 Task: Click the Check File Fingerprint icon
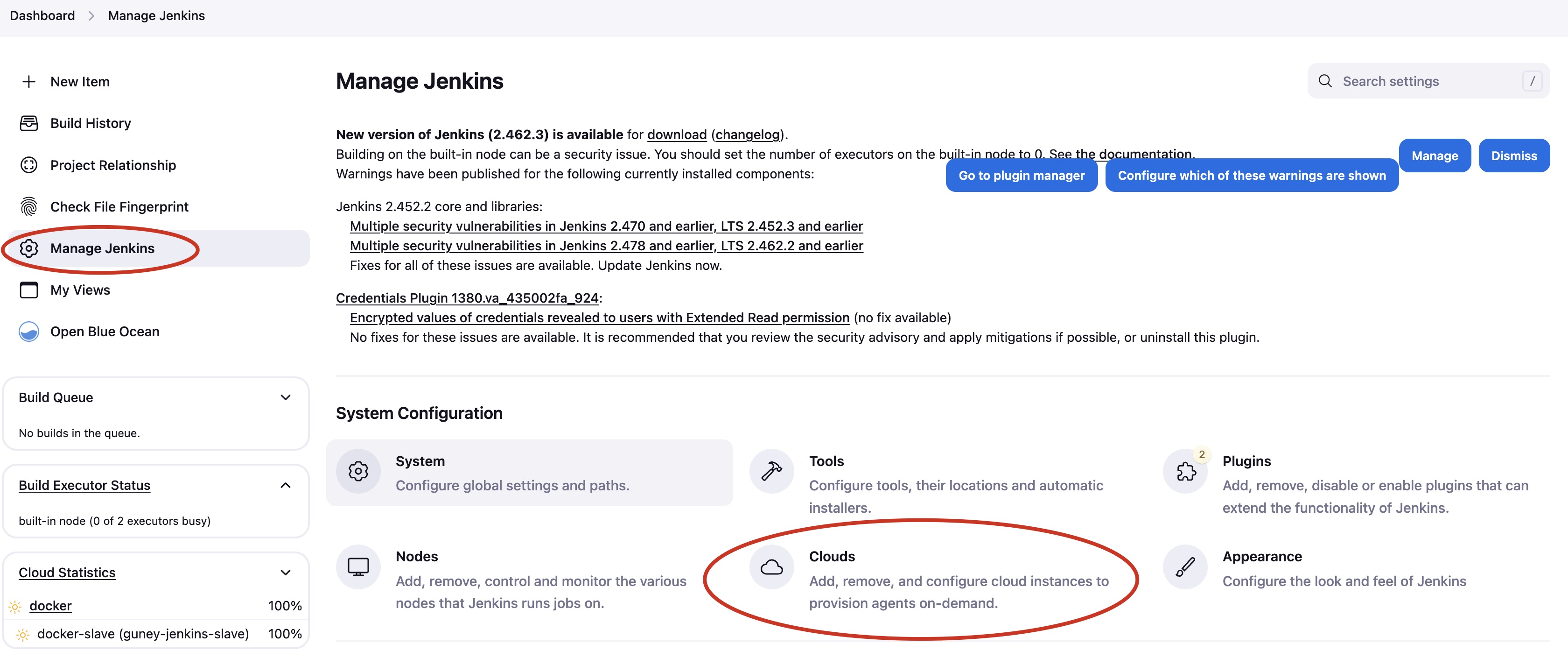[28, 206]
